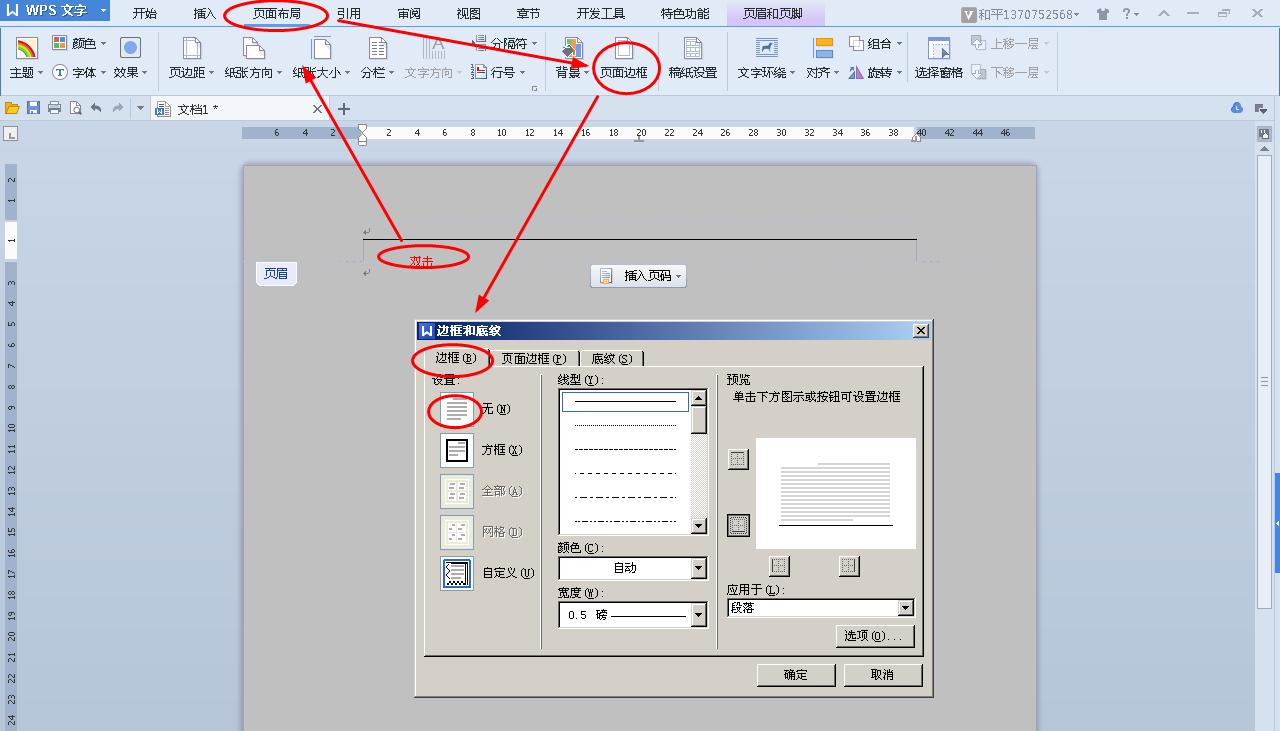Open the 效果 theme effects menu
Screen dimensions: 1280x731
(130, 58)
